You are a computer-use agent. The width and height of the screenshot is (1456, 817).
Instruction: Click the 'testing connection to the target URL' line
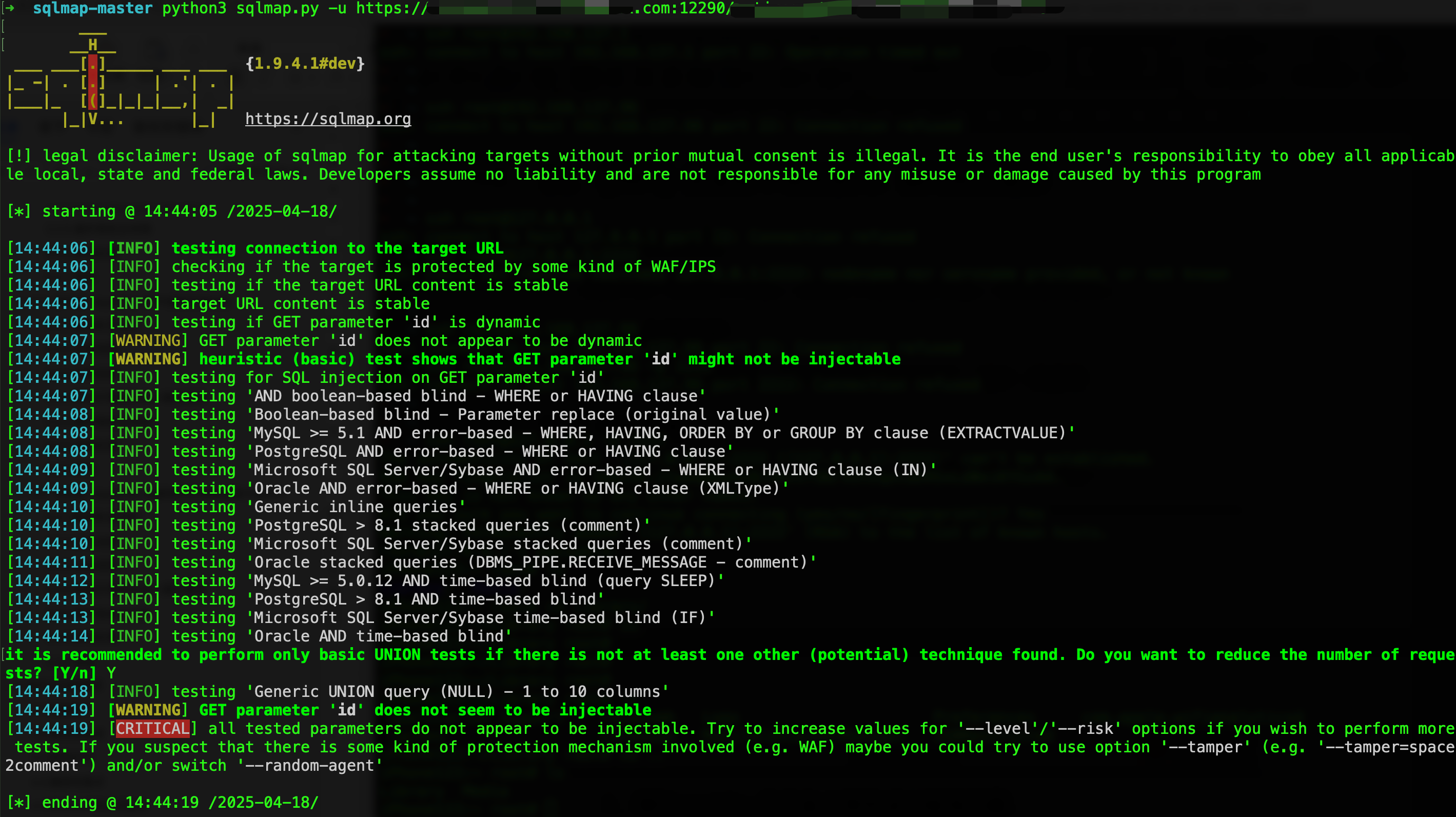[337, 248]
